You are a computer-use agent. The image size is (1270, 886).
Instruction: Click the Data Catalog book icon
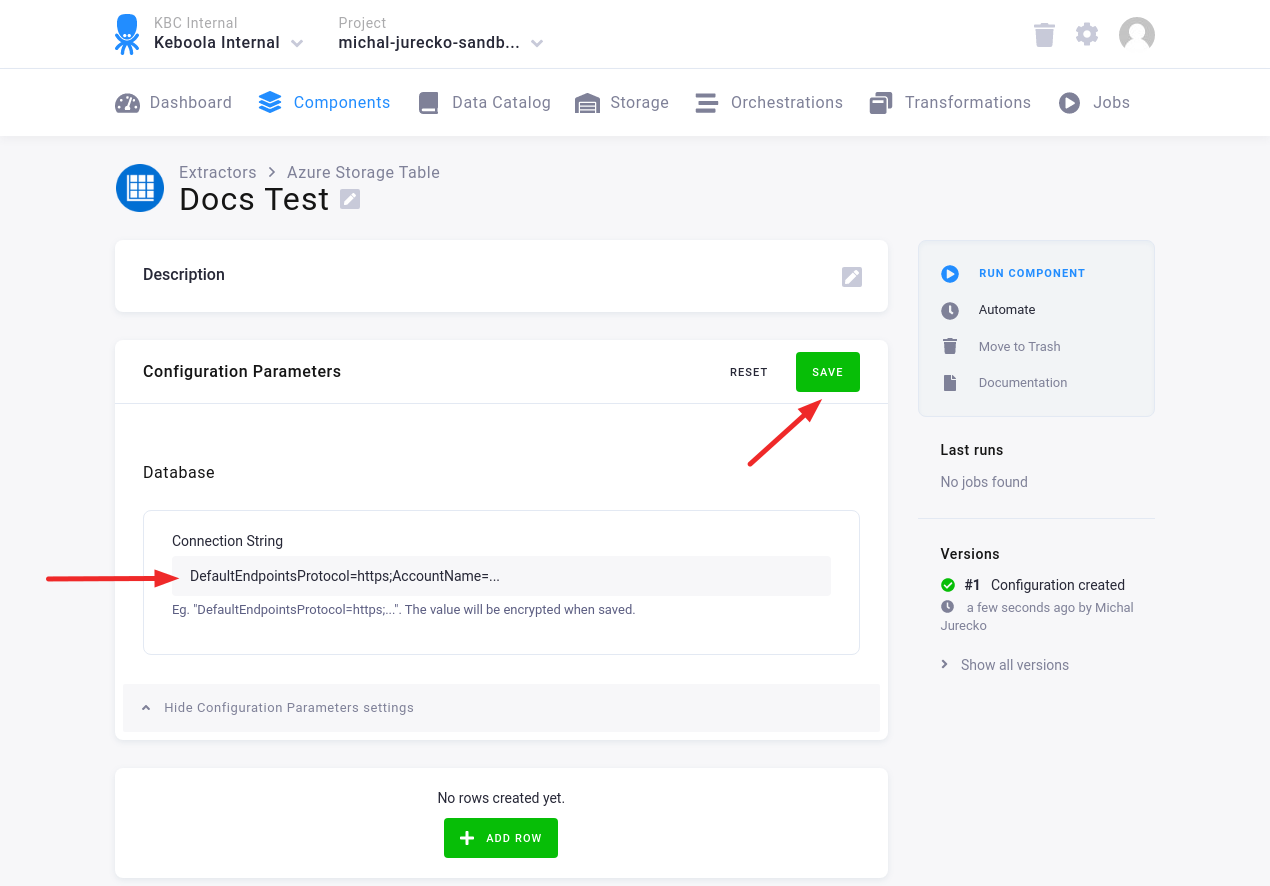coord(429,103)
